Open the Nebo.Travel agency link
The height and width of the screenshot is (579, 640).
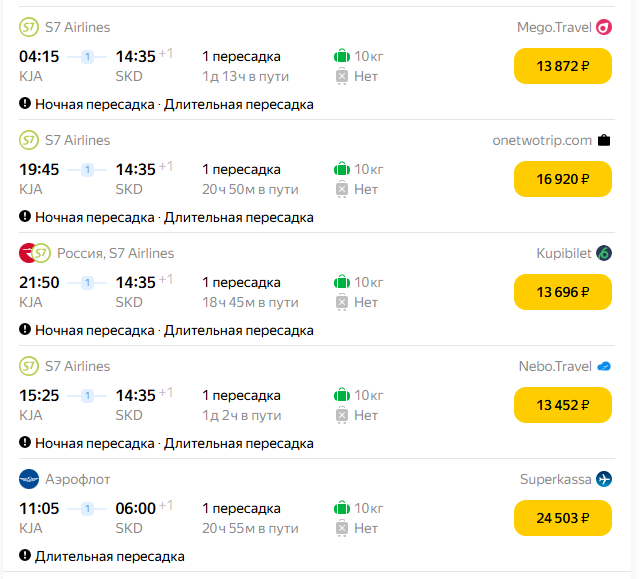pos(555,366)
